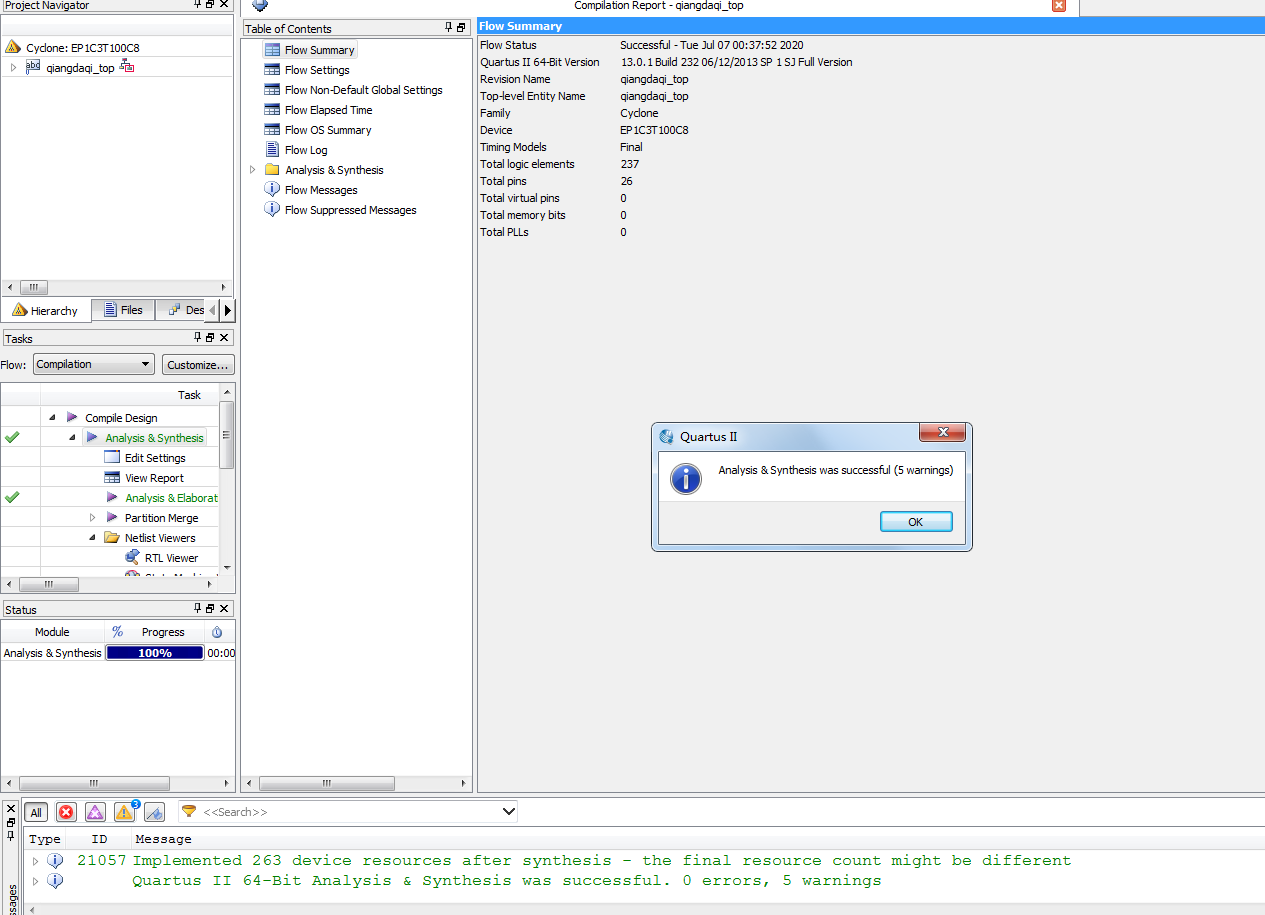The width and height of the screenshot is (1265, 915).
Task: Pin the Tasks panel
Action: click(x=198, y=338)
